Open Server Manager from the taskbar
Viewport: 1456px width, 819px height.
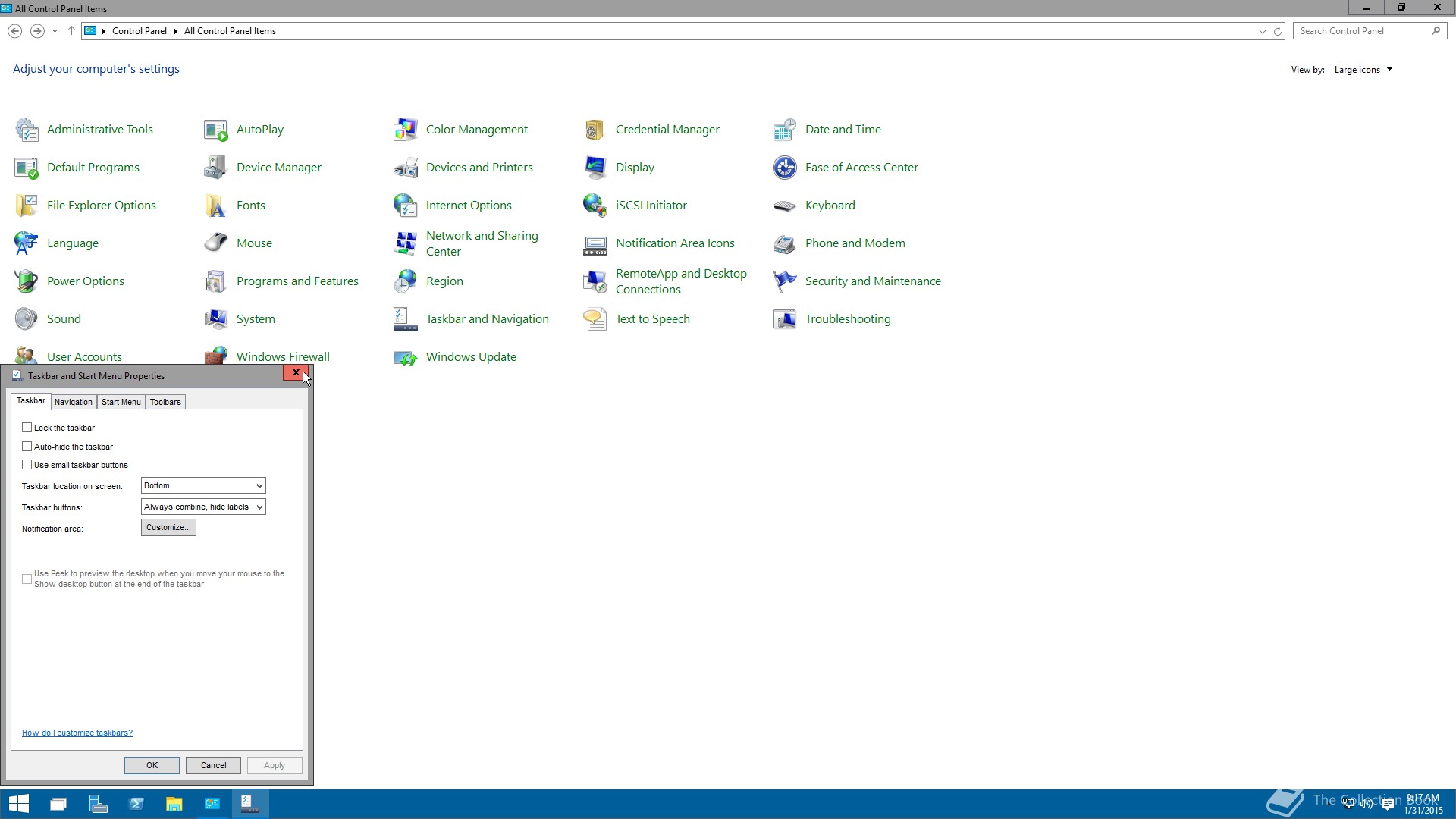[x=98, y=804]
